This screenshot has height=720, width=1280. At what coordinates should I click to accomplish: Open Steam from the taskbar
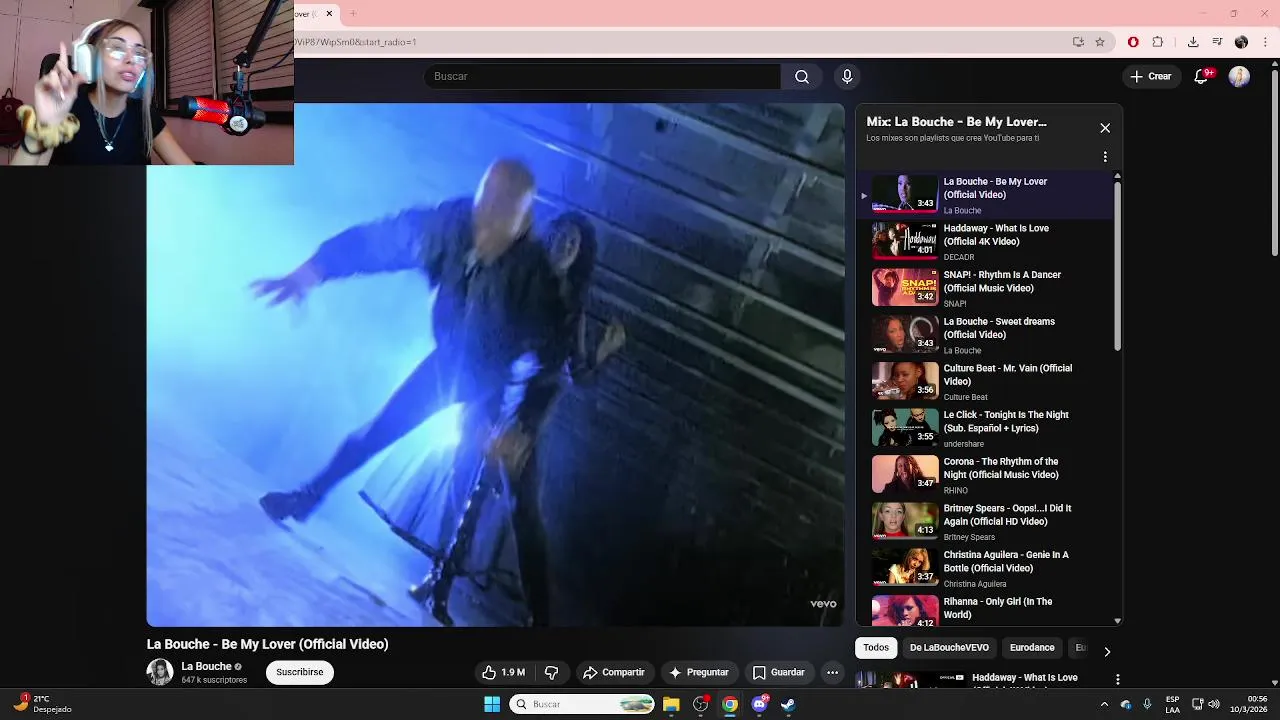tap(789, 704)
